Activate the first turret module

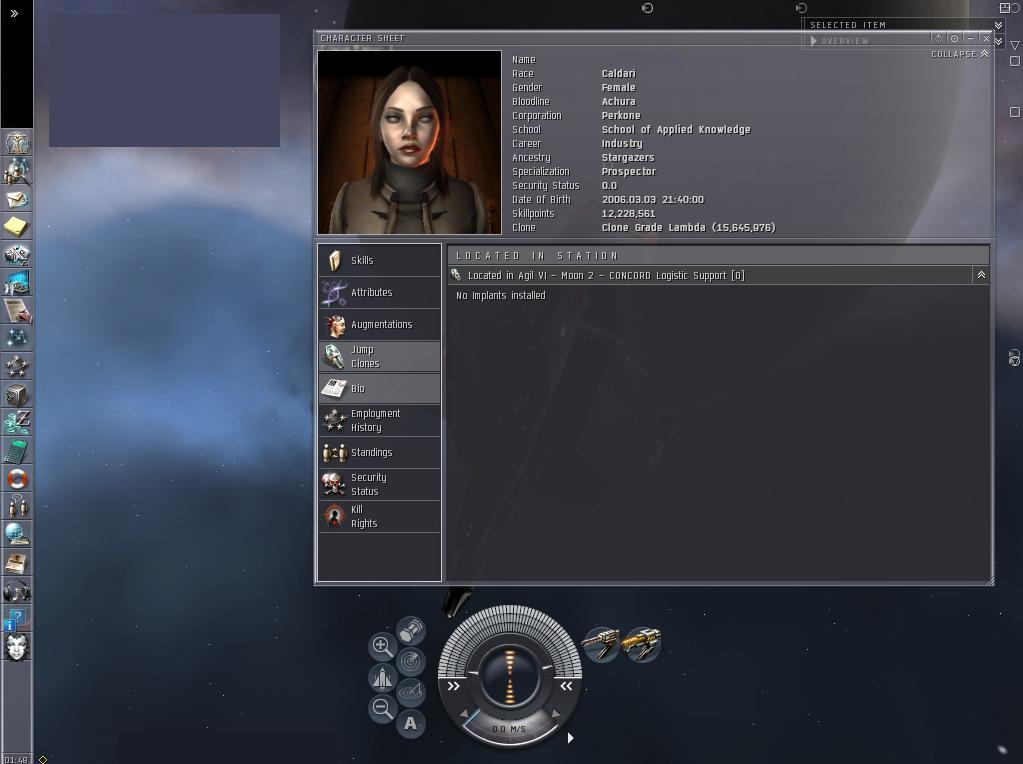(x=601, y=644)
